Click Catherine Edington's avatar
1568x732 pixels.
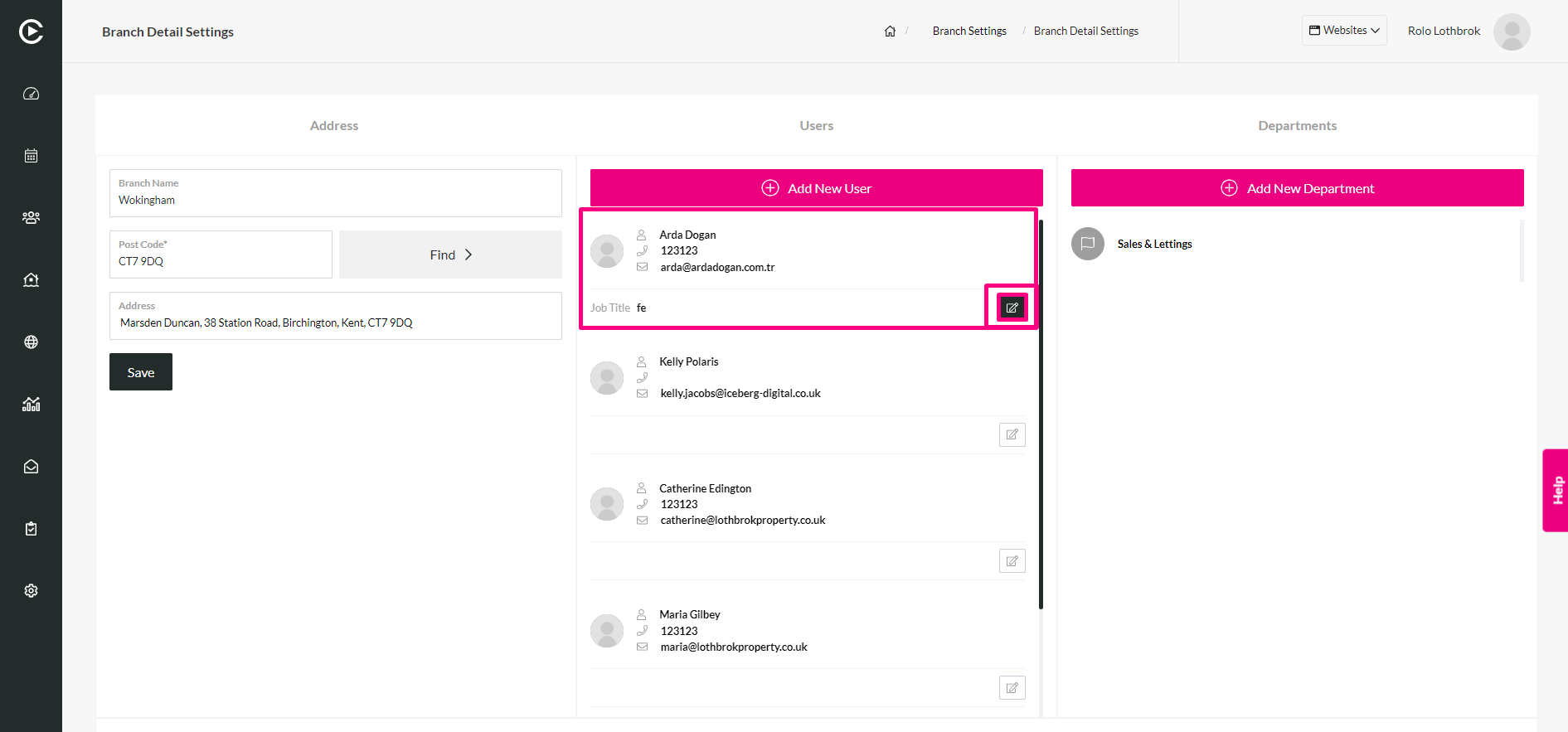click(607, 504)
